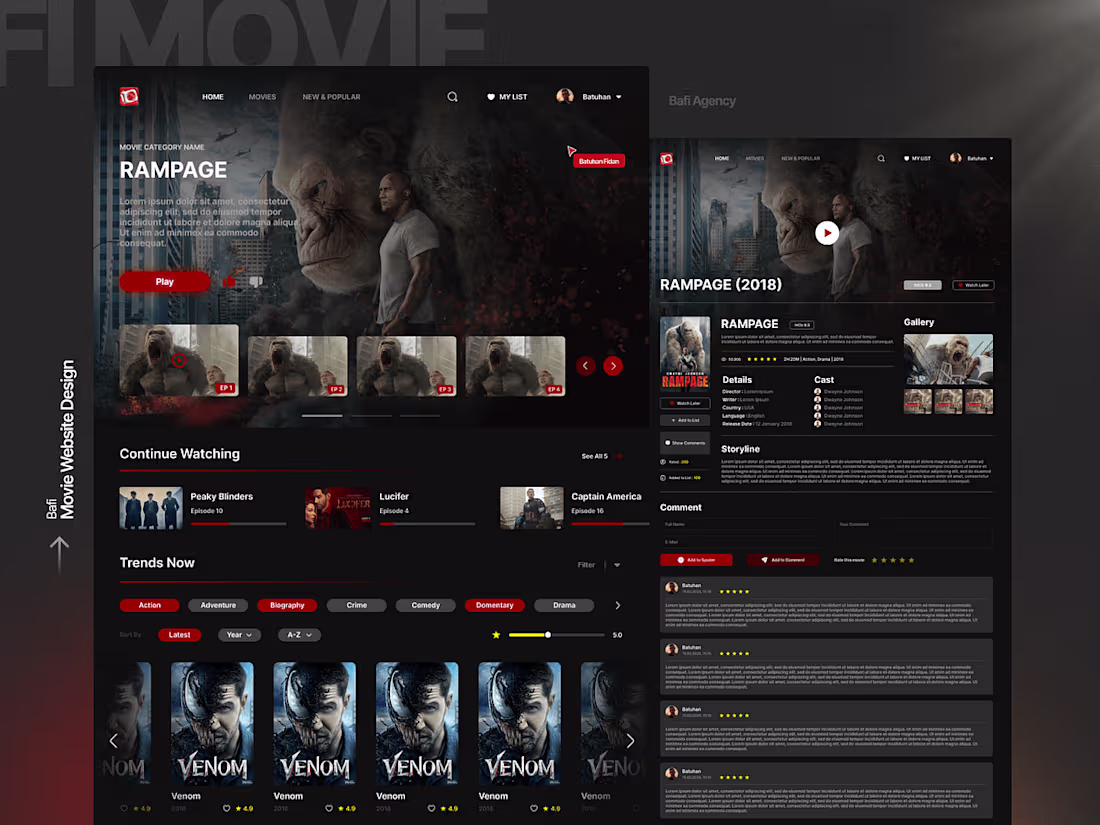Click the right arrow to browse episodes
Screen dimensions: 1100x825
pos(613,366)
